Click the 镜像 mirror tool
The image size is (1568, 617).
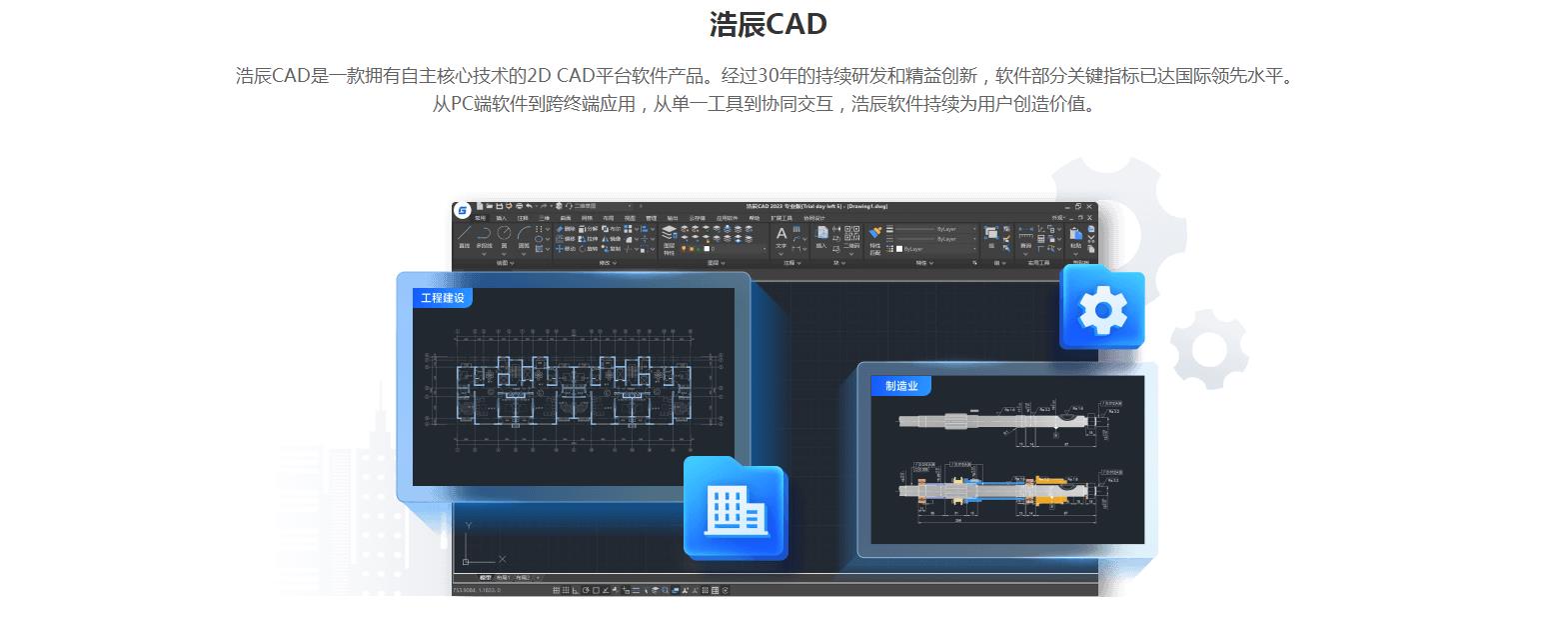(611, 239)
